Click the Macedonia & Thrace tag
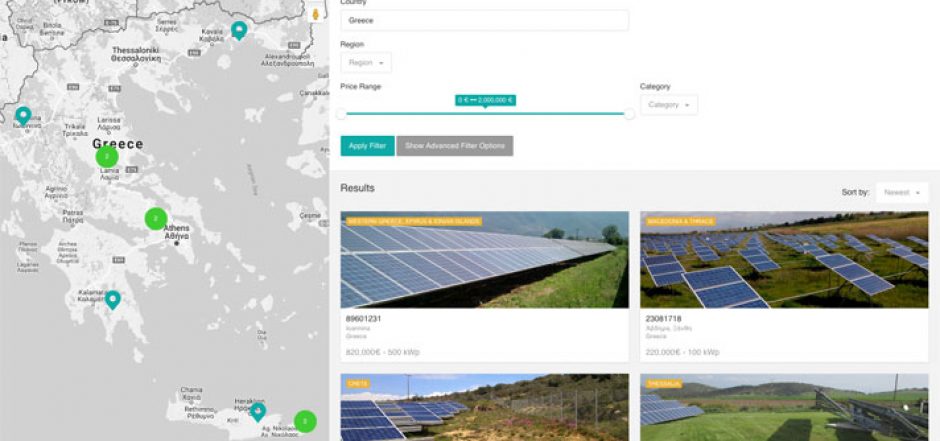This screenshot has width=940, height=441. pos(680,222)
